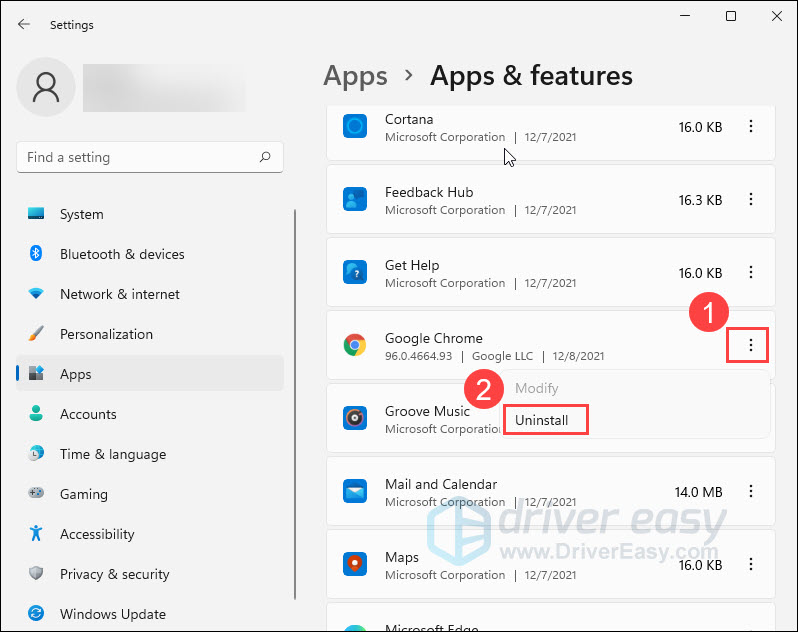798x632 pixels.
Task: Select Personalization in sidebar
Action: click(150, 334)
